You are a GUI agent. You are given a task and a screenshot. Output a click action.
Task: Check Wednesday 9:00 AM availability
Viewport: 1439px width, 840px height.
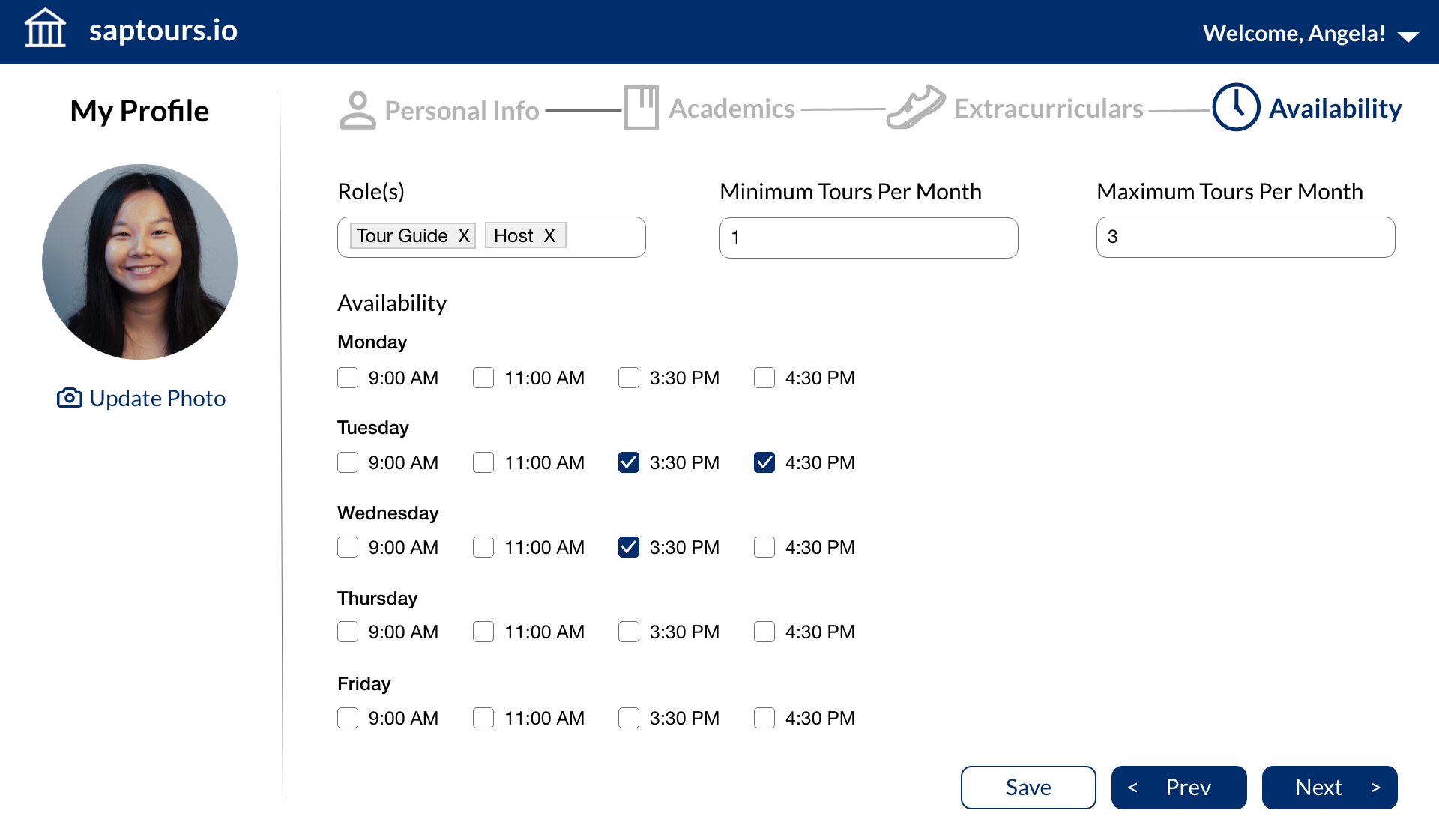[x=348, y=547]
